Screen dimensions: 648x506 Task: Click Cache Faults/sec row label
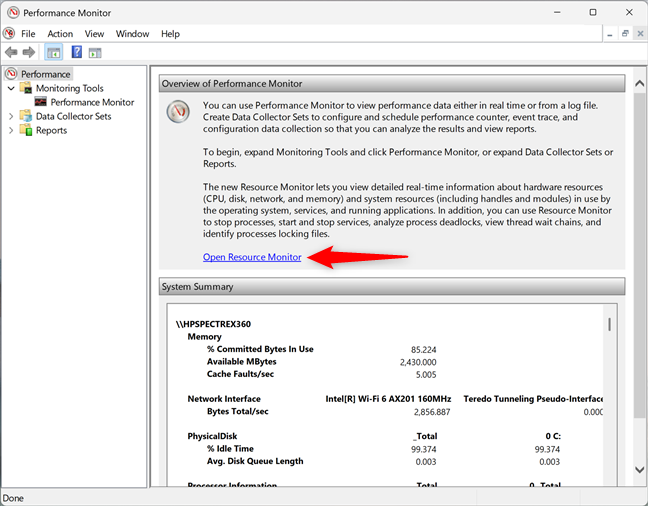[x=240, y=374]
